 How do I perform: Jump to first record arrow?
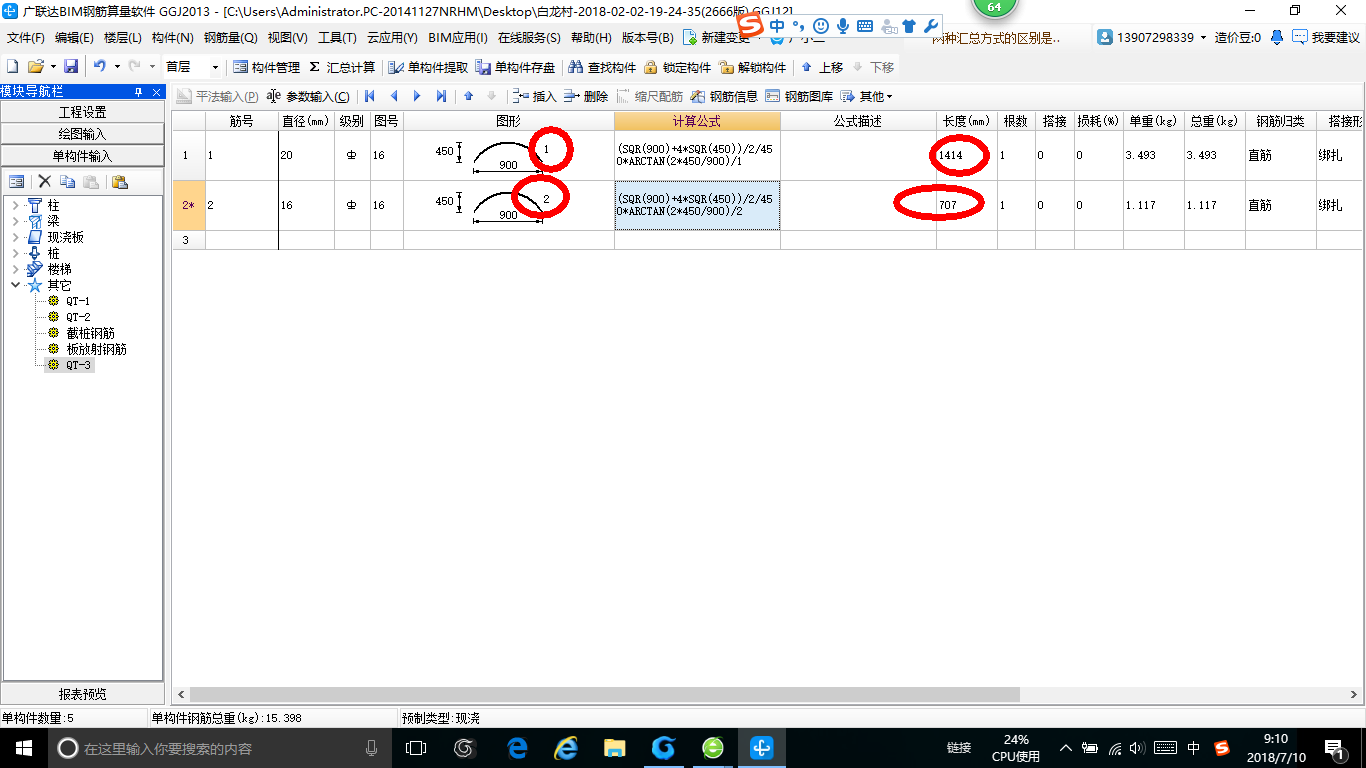pos(370,97)
